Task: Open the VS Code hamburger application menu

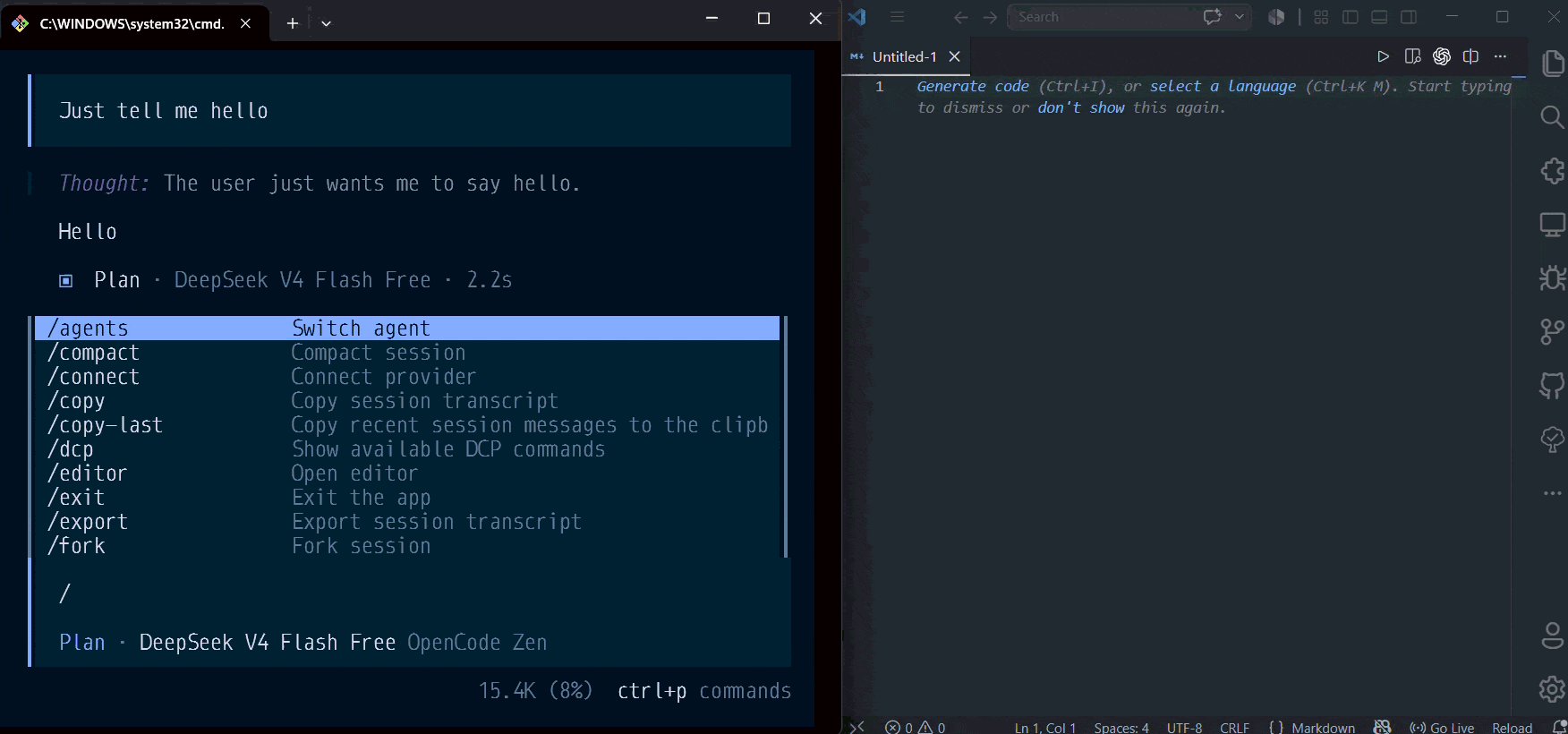Action: click(898, 17)
